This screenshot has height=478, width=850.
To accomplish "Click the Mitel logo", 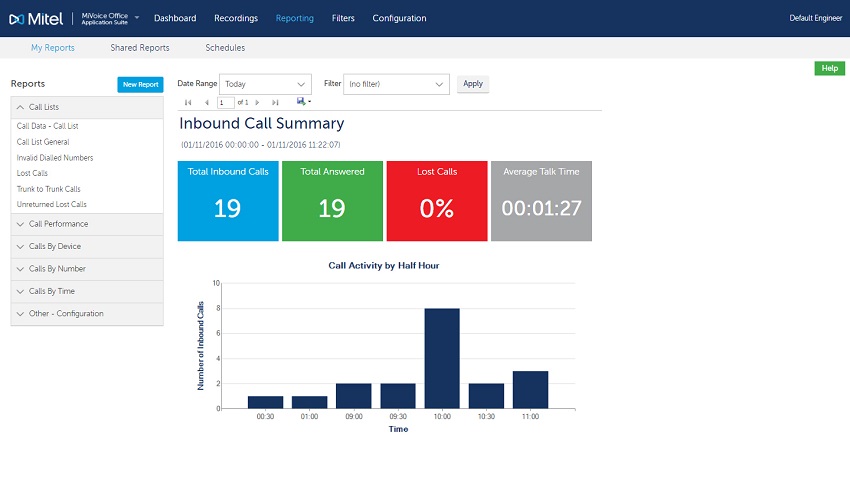I will pyautogui.click(x=36, y=19).
